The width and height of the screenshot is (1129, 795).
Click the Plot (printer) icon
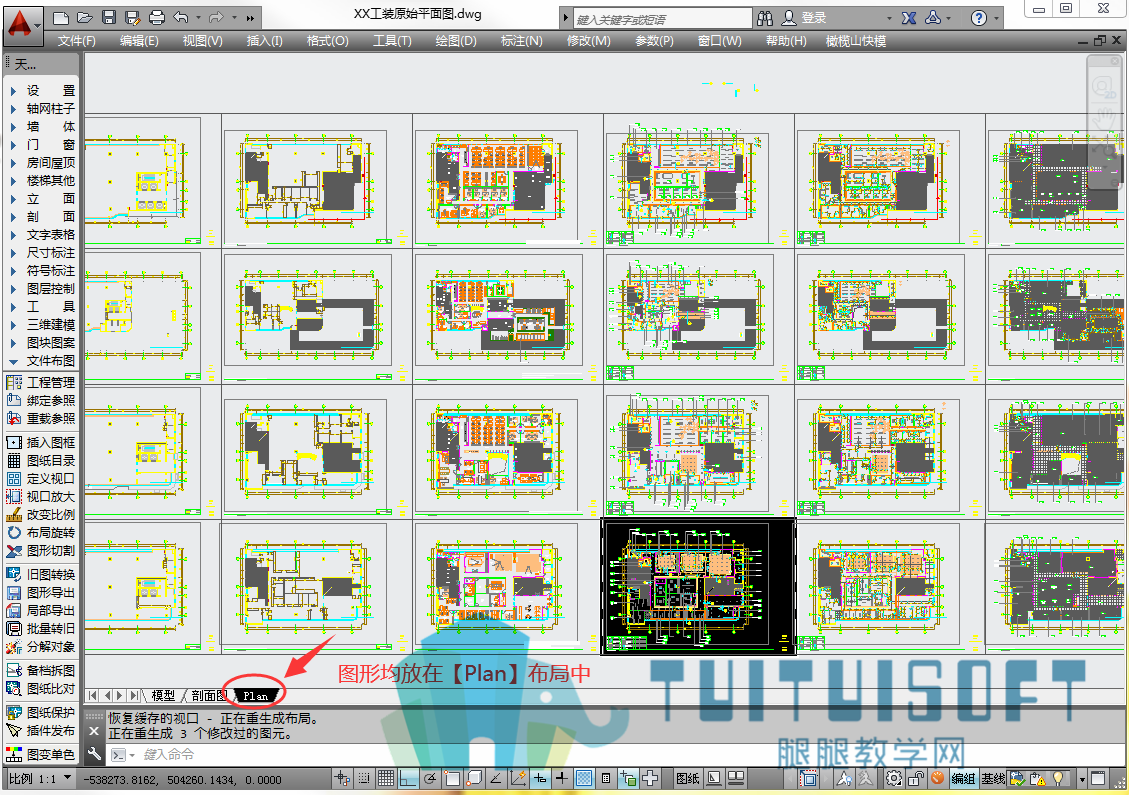156,17
